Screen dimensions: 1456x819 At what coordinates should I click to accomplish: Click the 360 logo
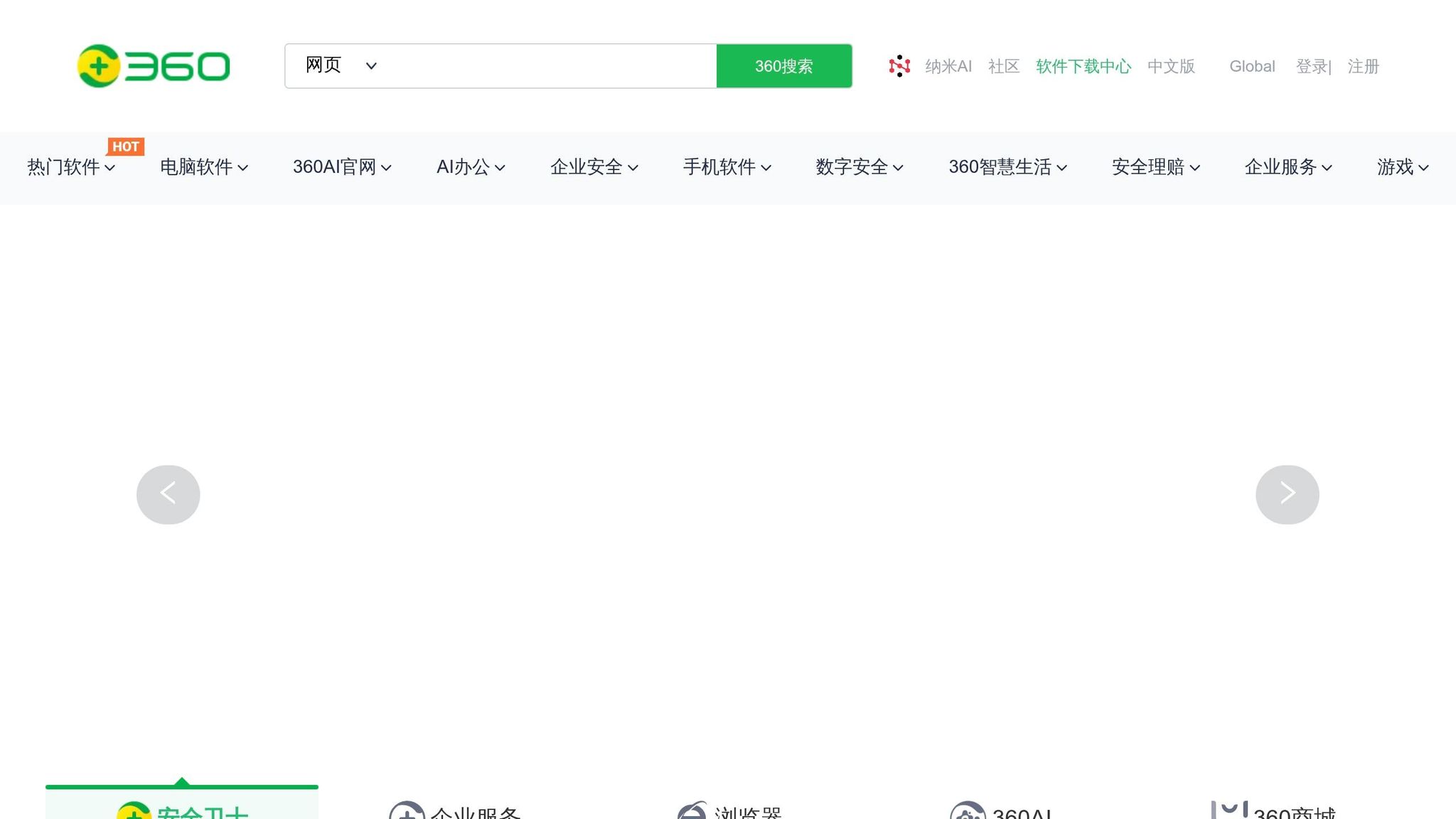coord(154,66)
